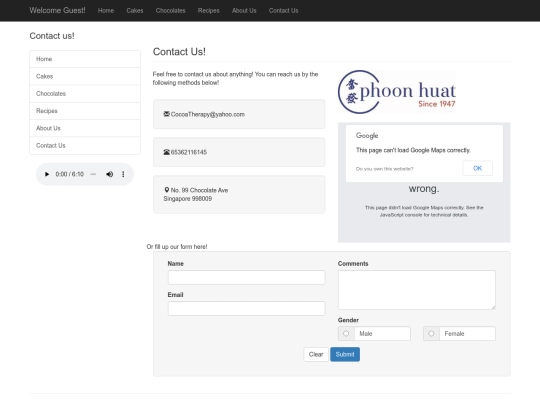Click the audio time display 0:00 / 6:10
540x405 pixels.
point(70,174)
